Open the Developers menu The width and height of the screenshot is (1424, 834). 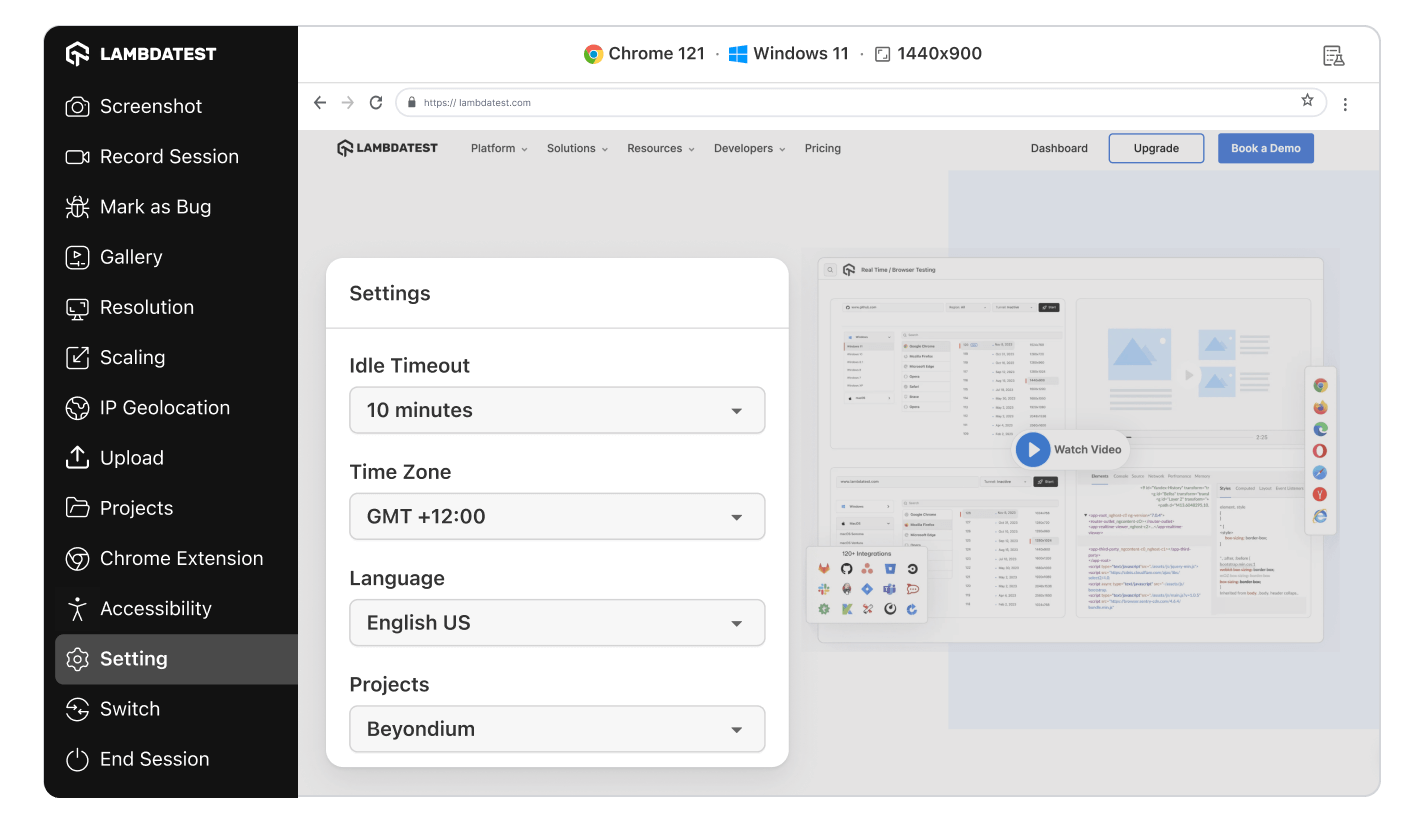[x=749, y=148]
